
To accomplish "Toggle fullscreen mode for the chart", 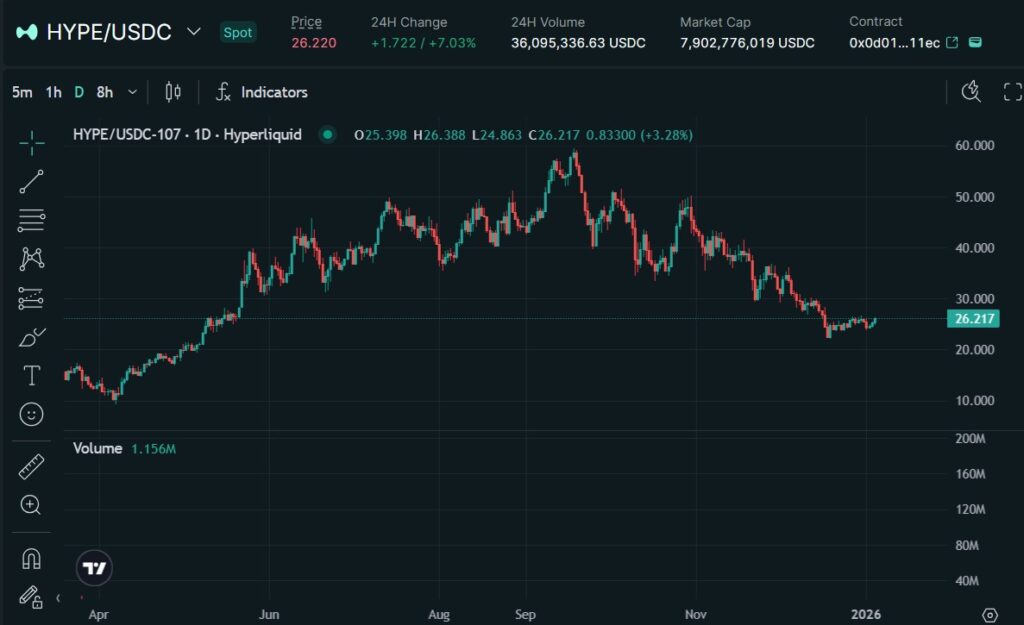I will tap(1012, 92).
